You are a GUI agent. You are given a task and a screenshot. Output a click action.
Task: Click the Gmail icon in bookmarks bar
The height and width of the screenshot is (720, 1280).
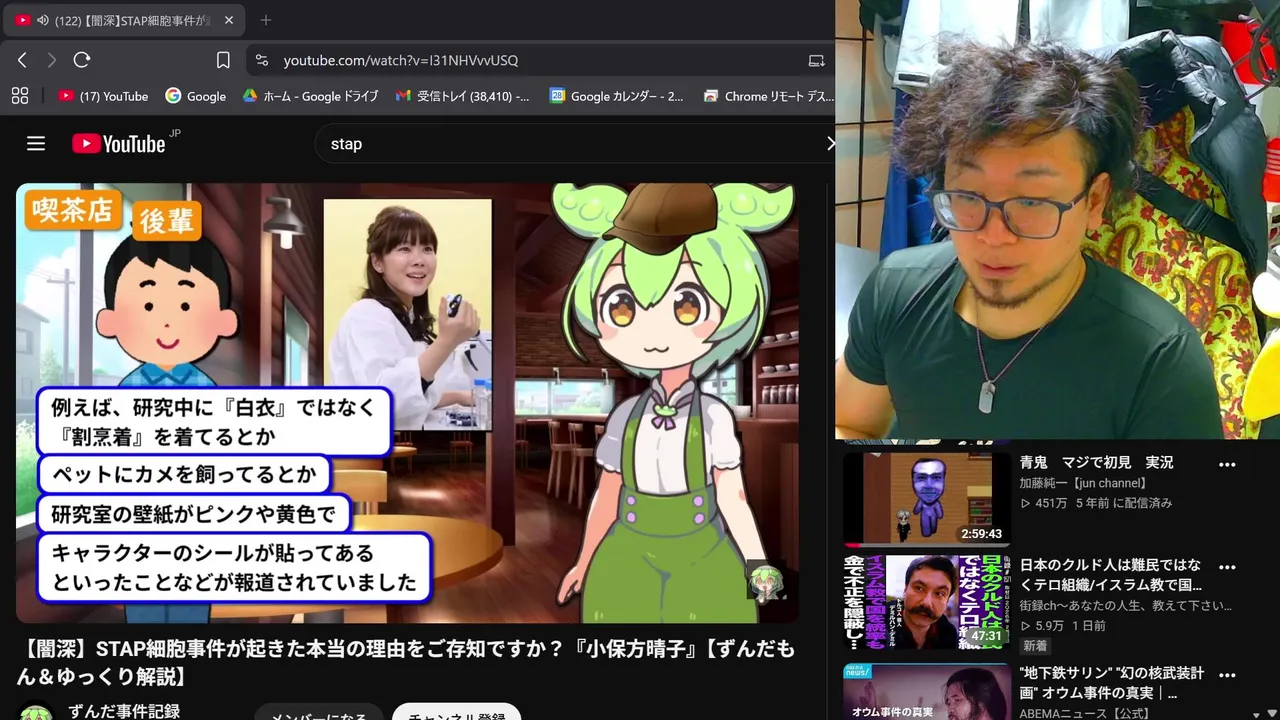pos(403,96)
